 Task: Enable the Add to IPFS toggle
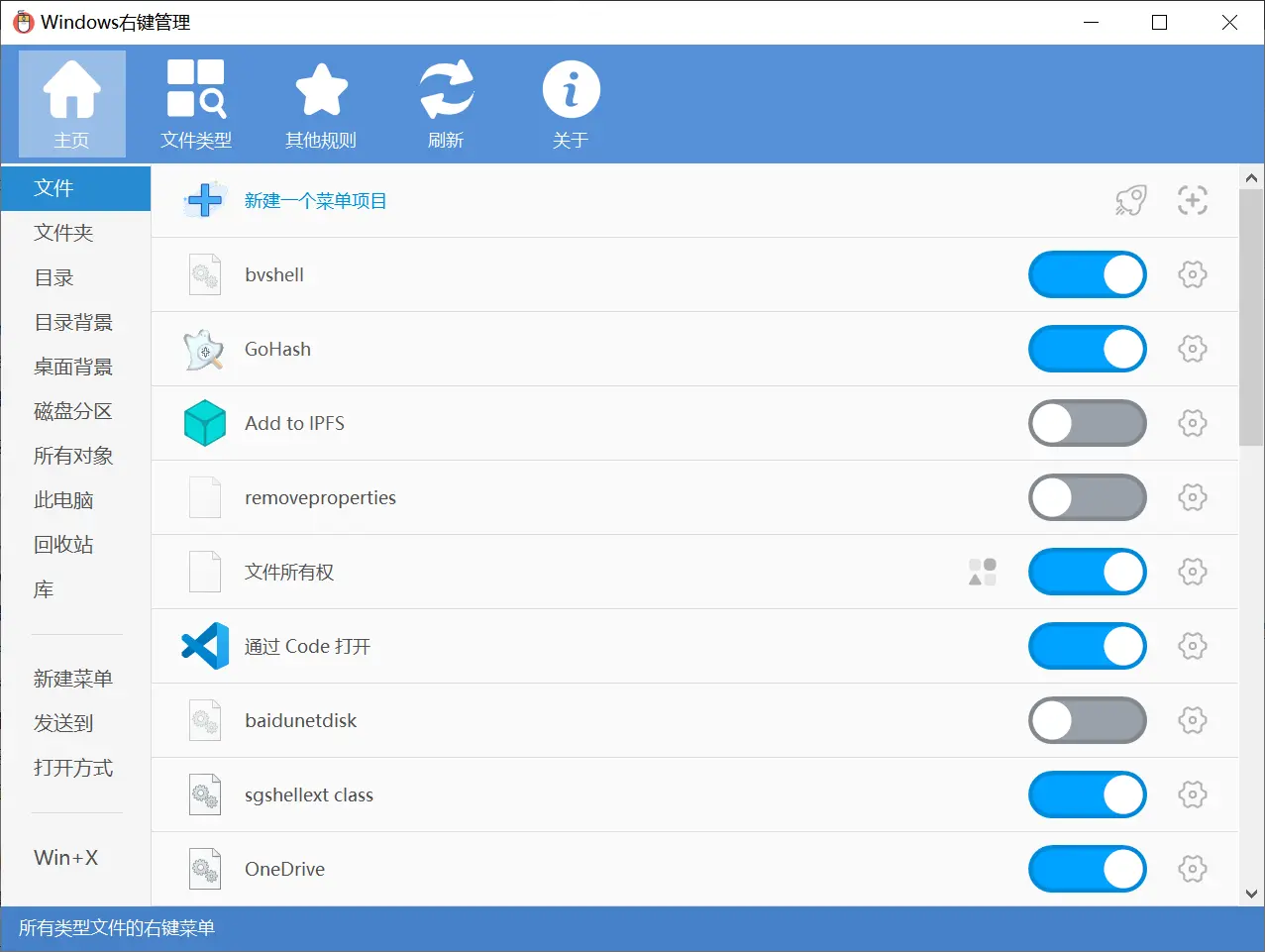1088,423
